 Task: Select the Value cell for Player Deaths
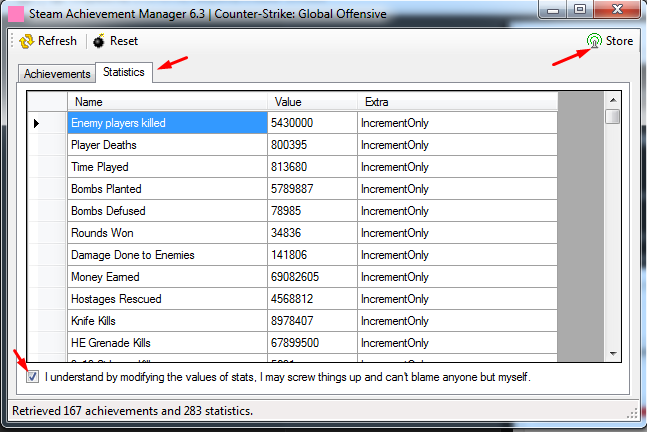point(312,145)
